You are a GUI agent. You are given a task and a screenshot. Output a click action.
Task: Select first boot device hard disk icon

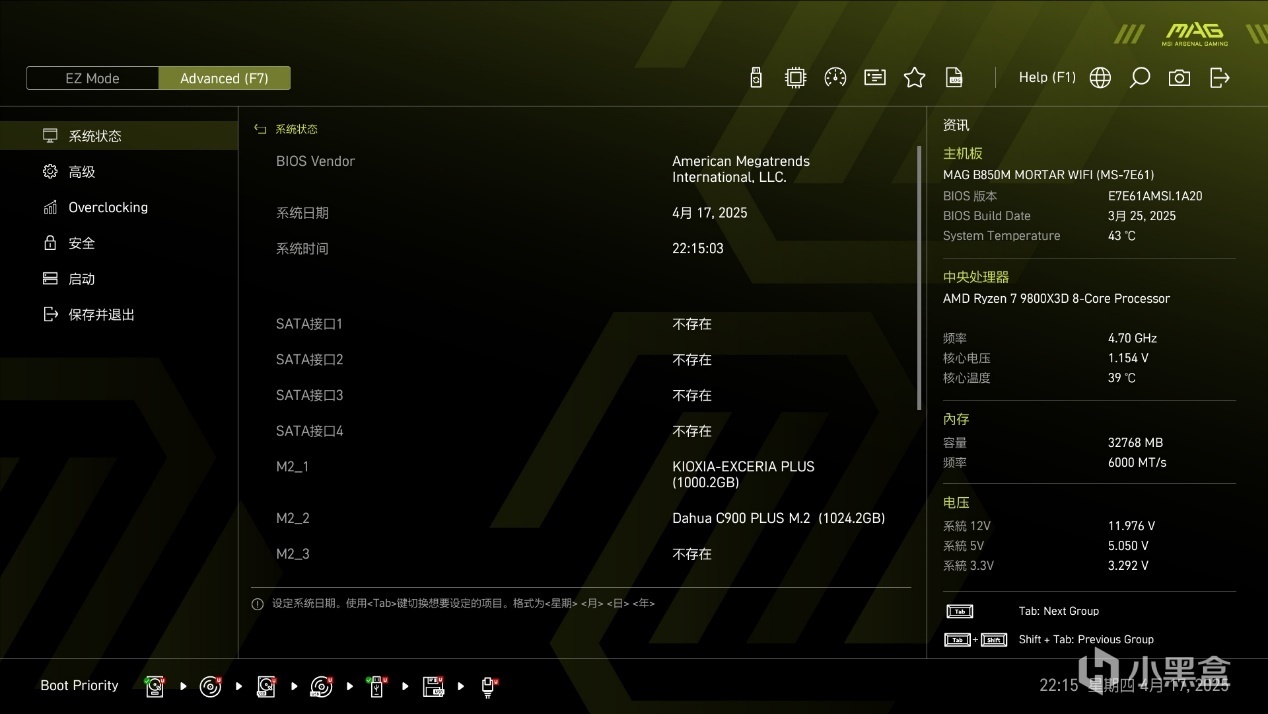coord(155,686)
